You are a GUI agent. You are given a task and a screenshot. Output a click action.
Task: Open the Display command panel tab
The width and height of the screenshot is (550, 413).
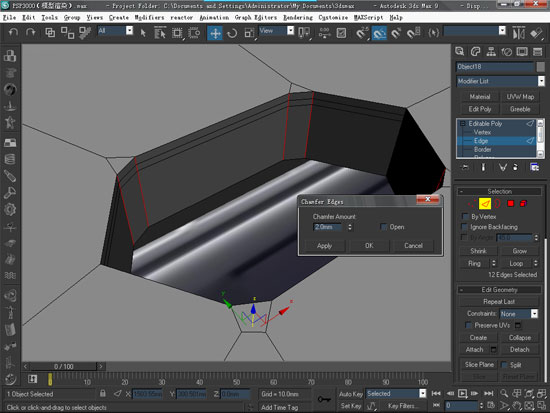(522, 52)
